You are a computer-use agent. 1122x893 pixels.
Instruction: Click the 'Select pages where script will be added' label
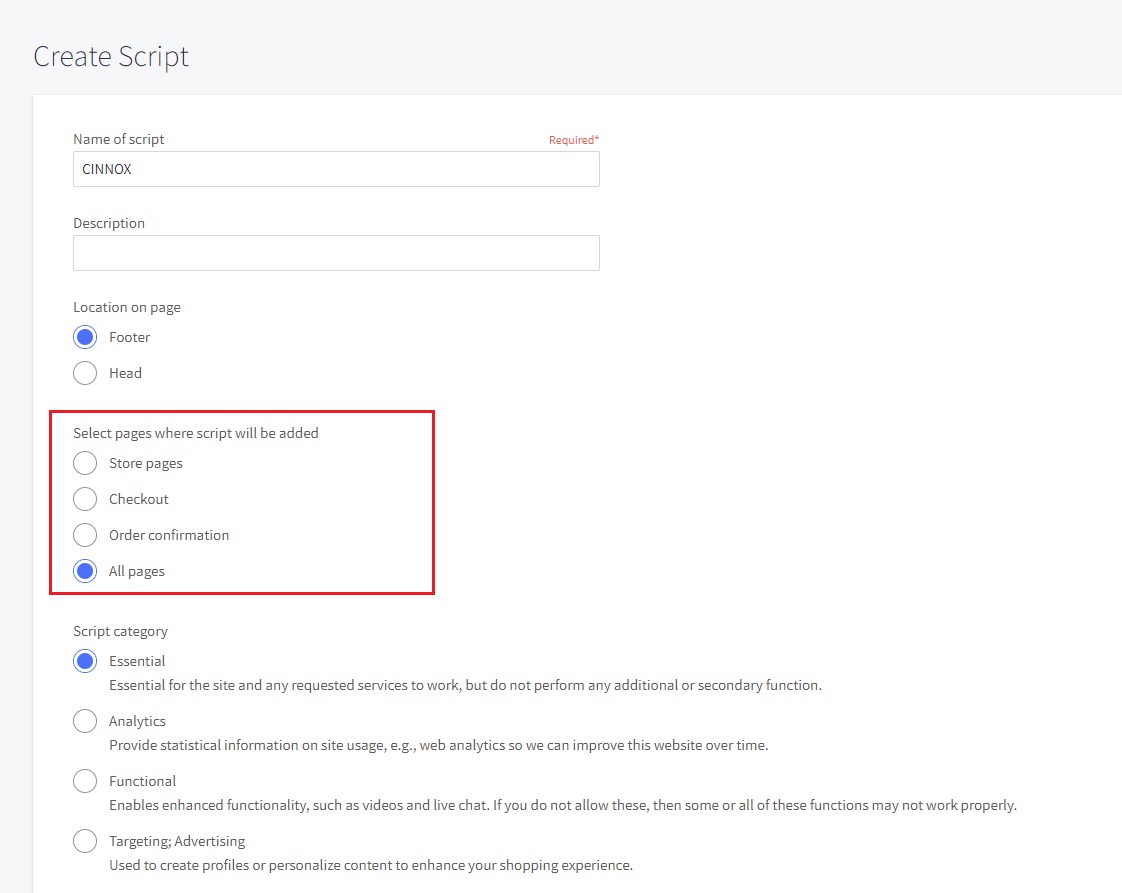(196, 433)
